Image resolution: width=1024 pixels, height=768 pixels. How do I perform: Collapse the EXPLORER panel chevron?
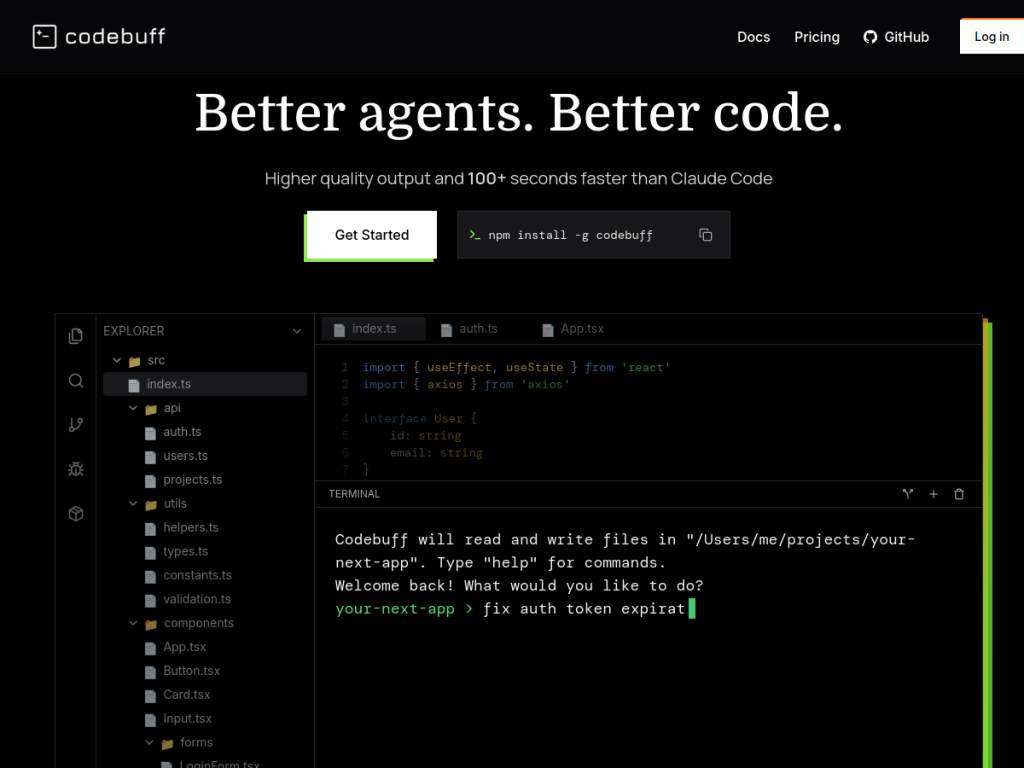coord(297,331)
